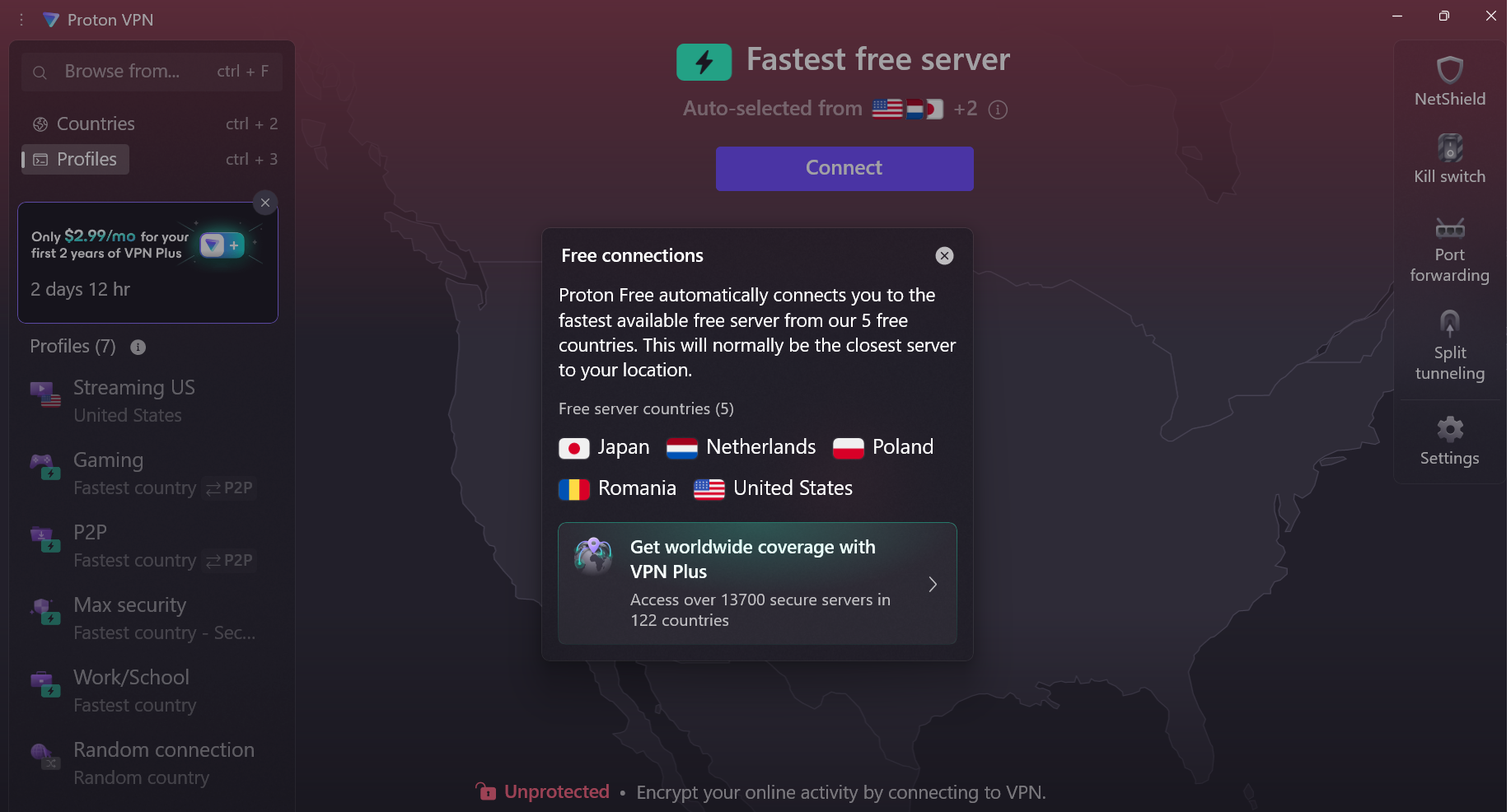Click the Browse from search field
The image size is (1511, 812).
point(152,72)
